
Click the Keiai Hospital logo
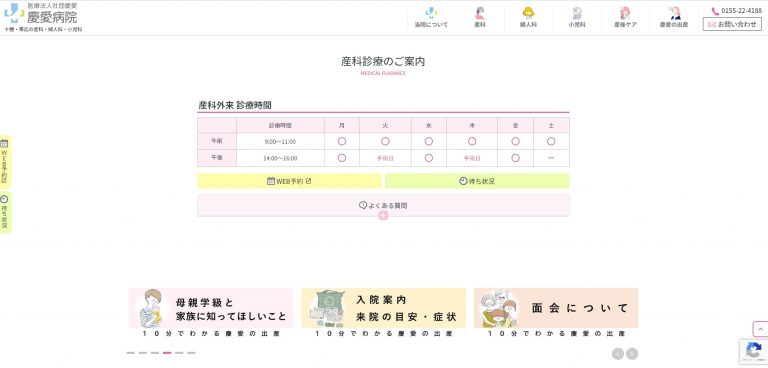point(43,17)
